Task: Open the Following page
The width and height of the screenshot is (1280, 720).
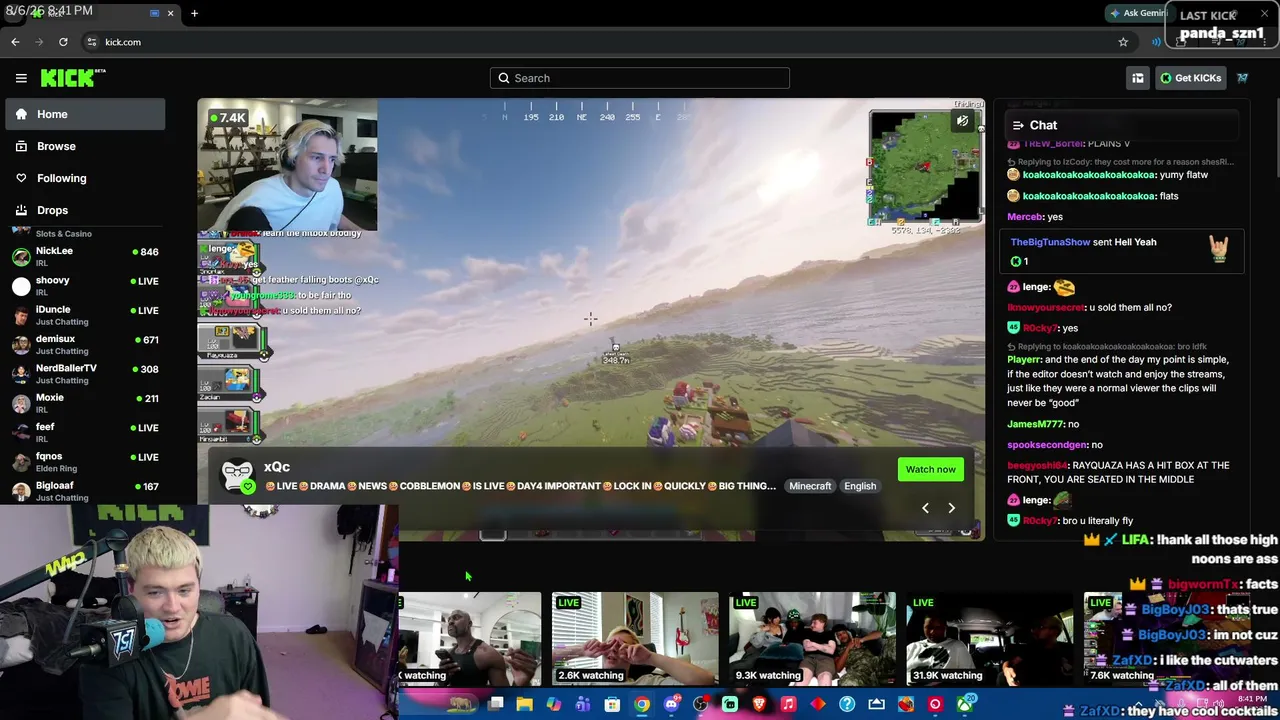Action: click(x=85, y=178)
